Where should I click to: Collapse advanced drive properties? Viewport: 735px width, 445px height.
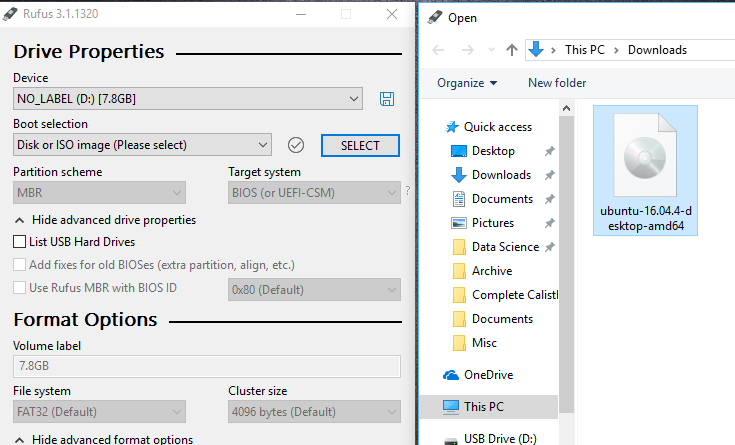tap(105, 220)
